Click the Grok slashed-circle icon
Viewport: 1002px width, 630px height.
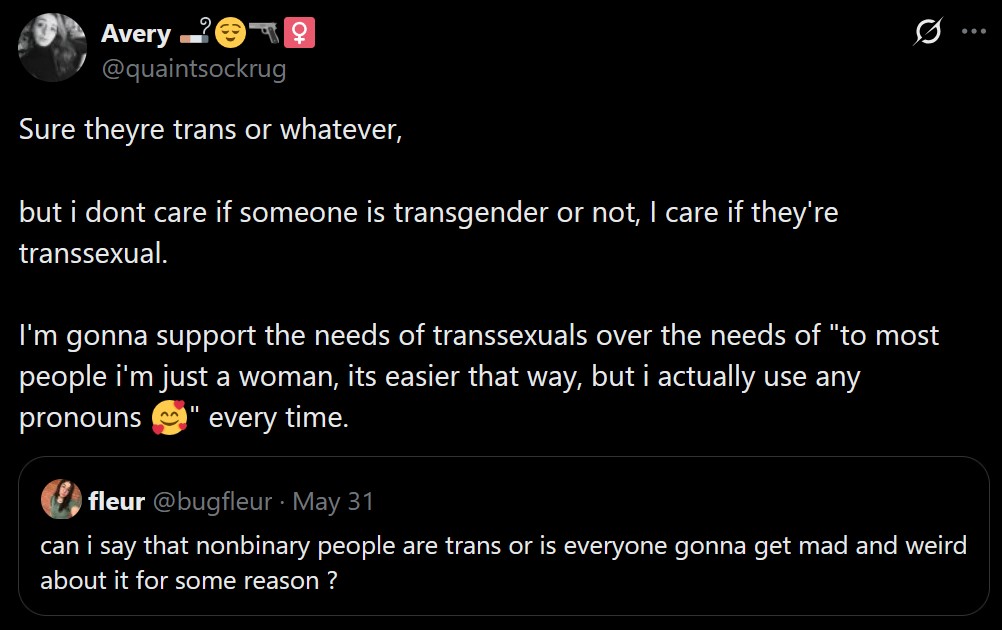[927, 31]
